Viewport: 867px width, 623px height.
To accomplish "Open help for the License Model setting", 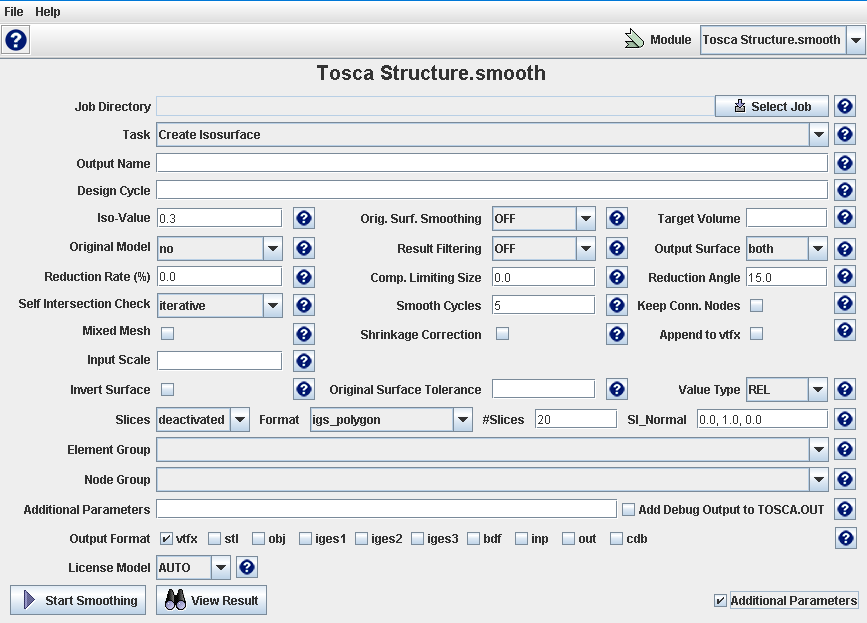I will click(x=247, y=568).
